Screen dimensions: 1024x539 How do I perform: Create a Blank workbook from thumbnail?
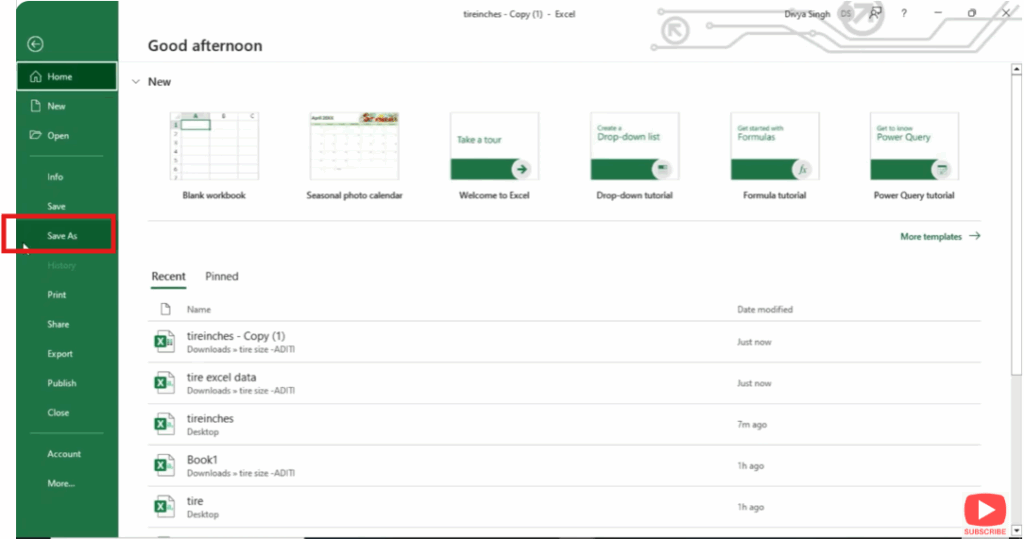(214, 146)
